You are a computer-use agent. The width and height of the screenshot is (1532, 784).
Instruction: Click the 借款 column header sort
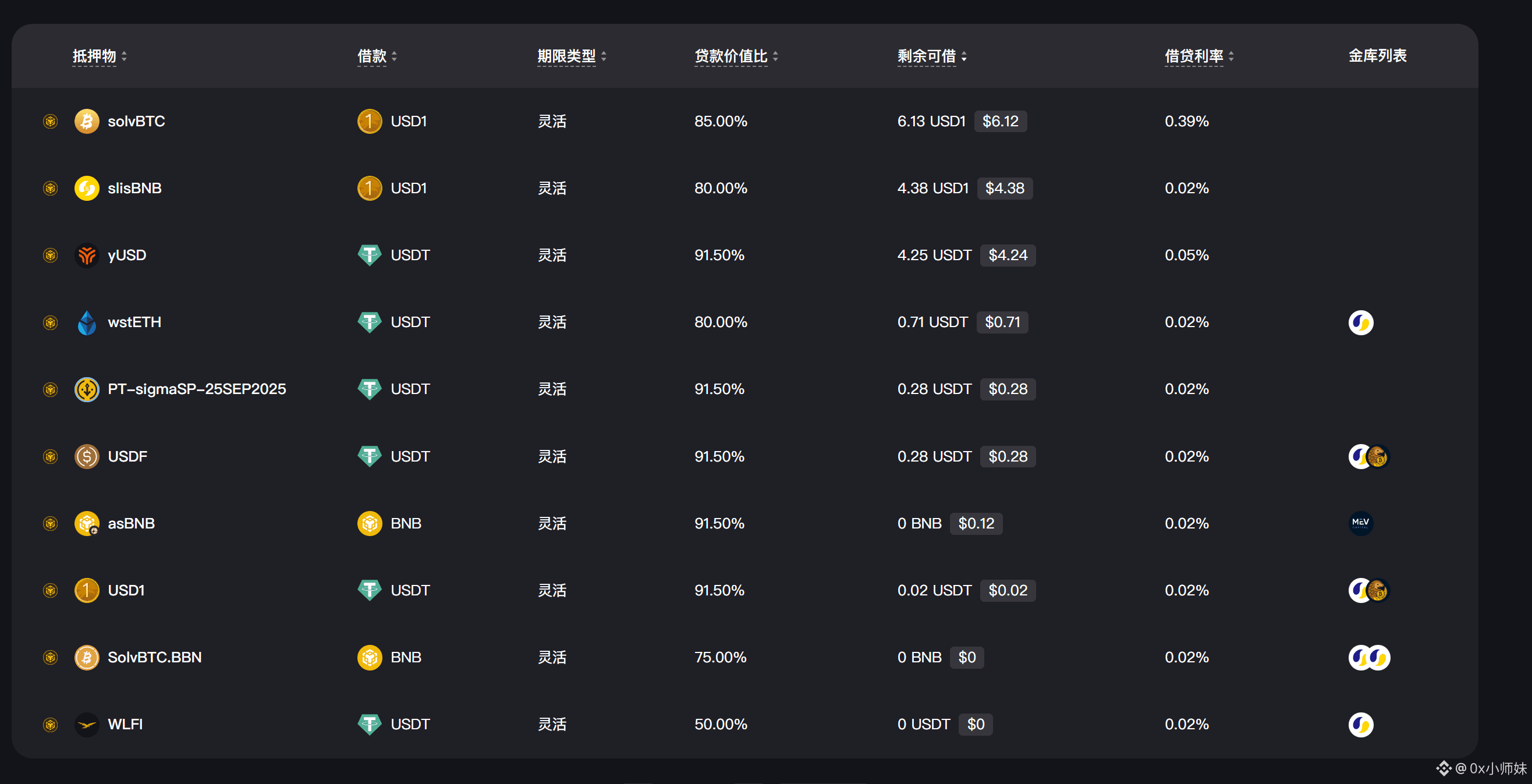[393, 56]
